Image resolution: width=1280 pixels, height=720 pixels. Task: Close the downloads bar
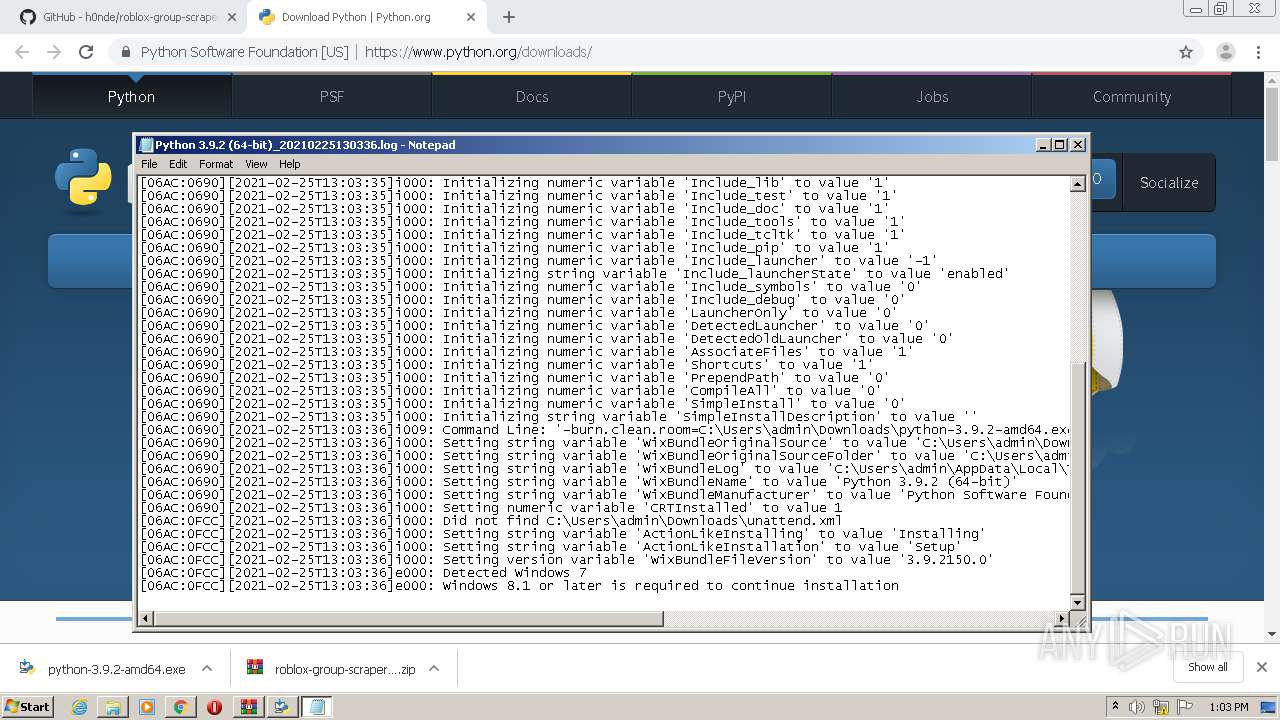(x=1261, y=667)
